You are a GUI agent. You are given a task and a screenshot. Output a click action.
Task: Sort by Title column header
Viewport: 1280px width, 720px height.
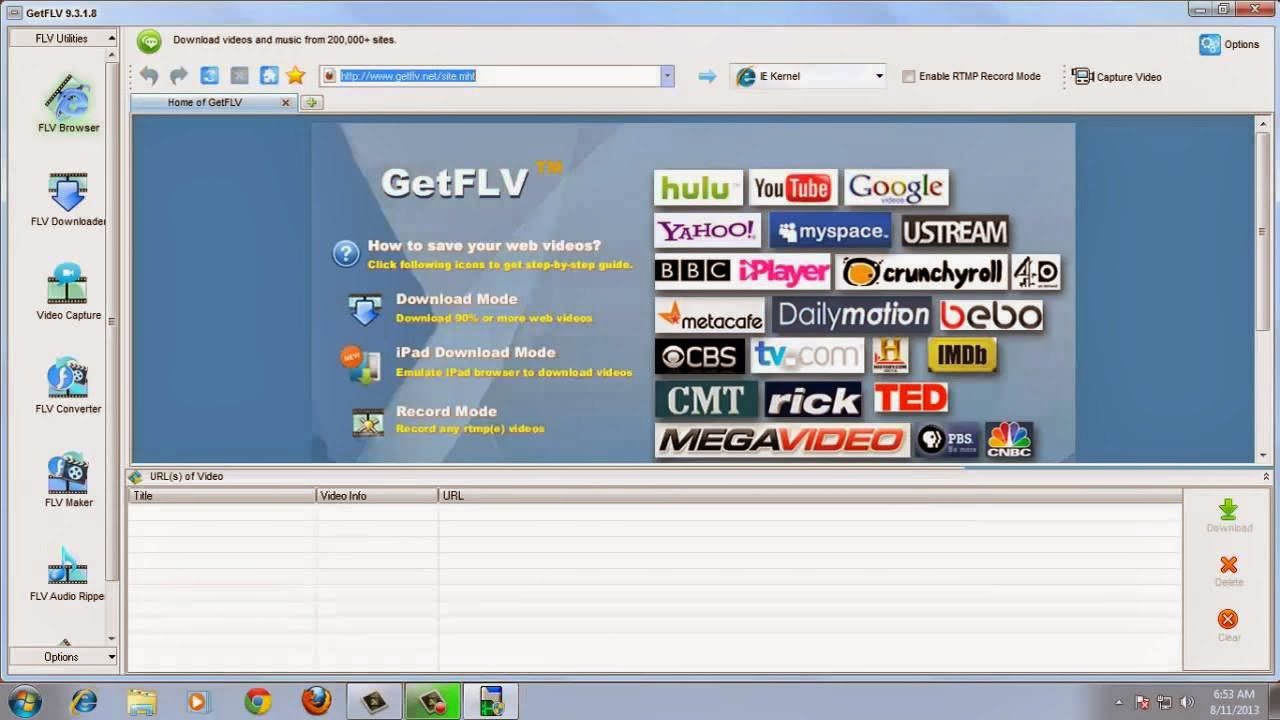coord(222,495)
